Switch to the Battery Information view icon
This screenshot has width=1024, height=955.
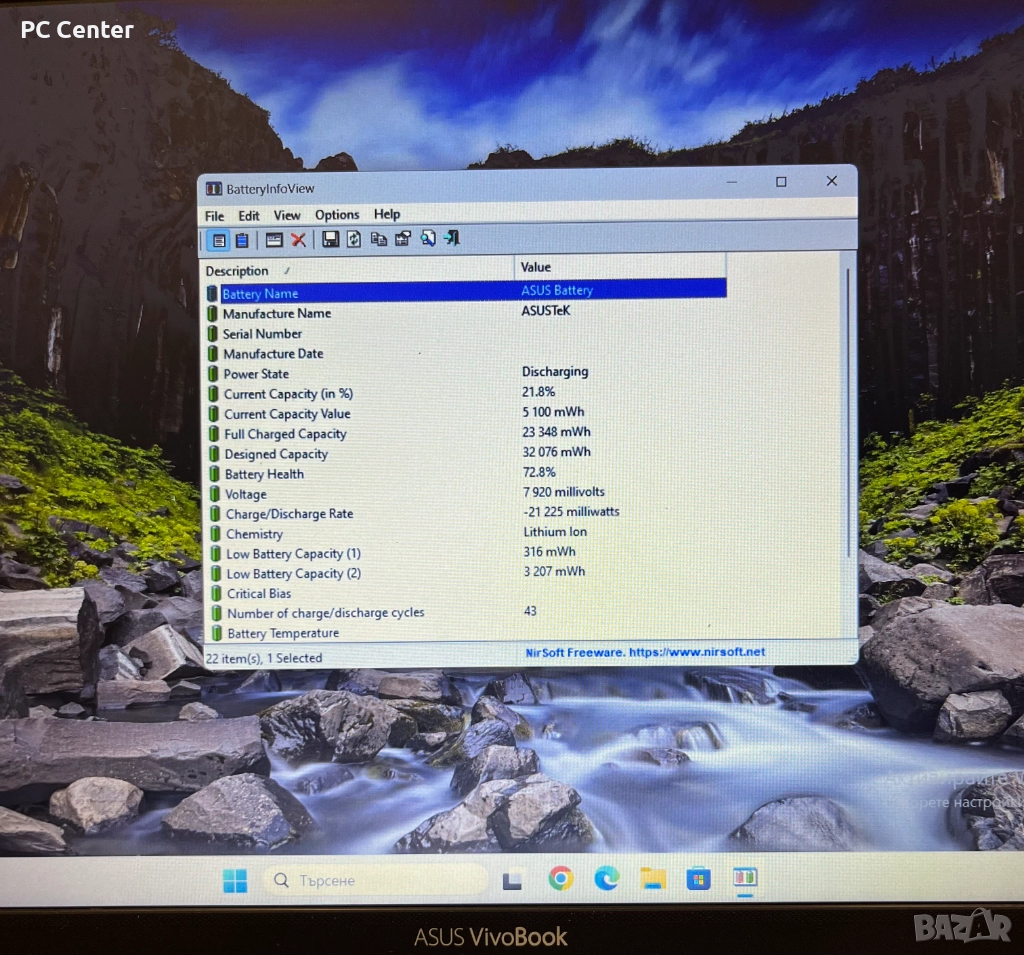click(218, 240)
